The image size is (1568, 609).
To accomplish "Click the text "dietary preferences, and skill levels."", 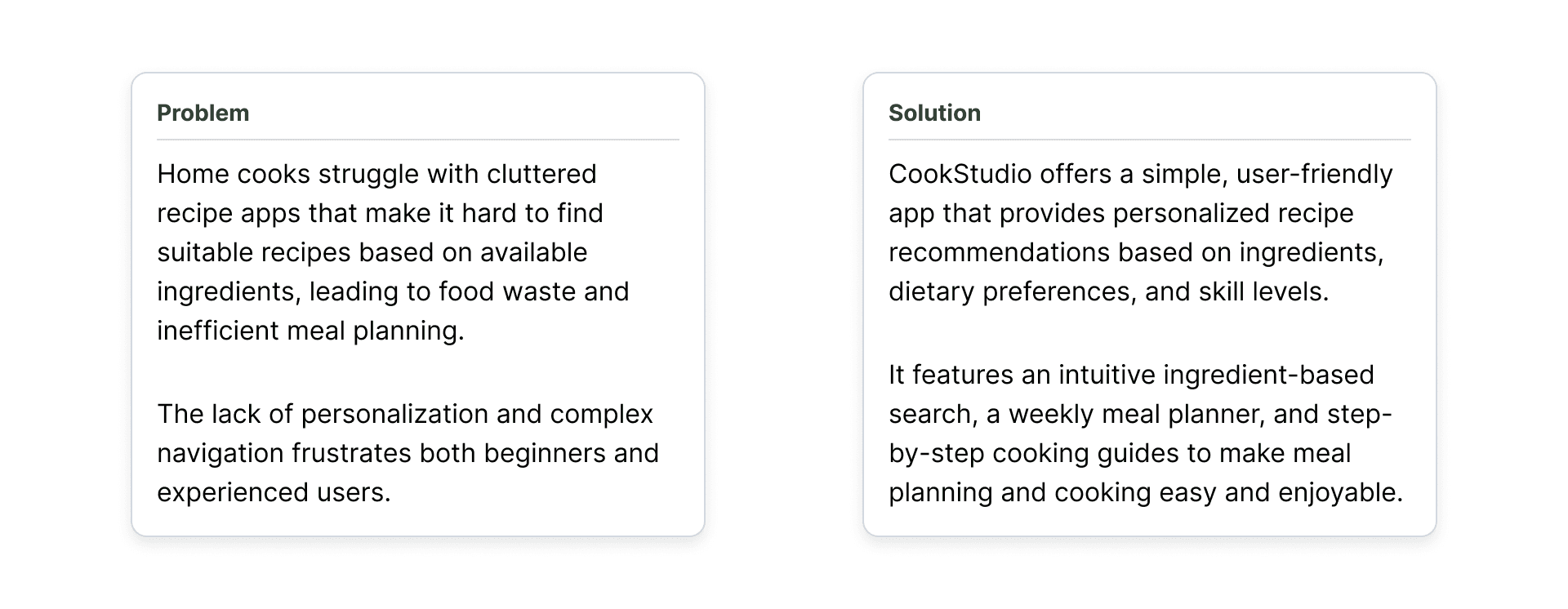I will (x=1109, y=291).
